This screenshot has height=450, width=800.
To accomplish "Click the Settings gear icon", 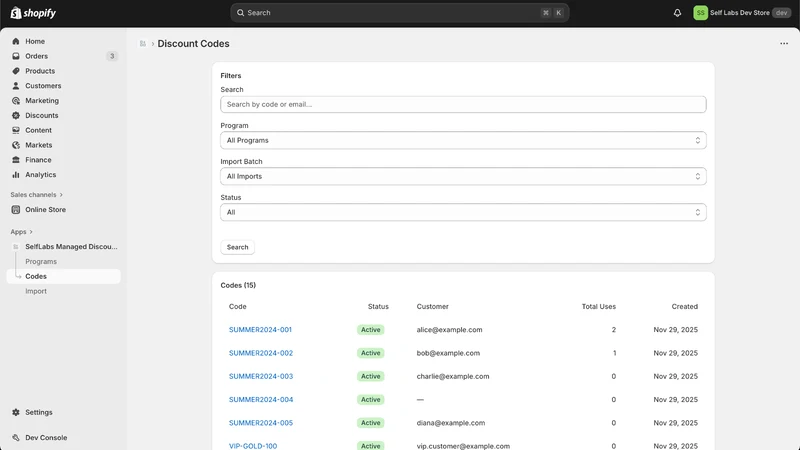I will [x=16, y=412].
